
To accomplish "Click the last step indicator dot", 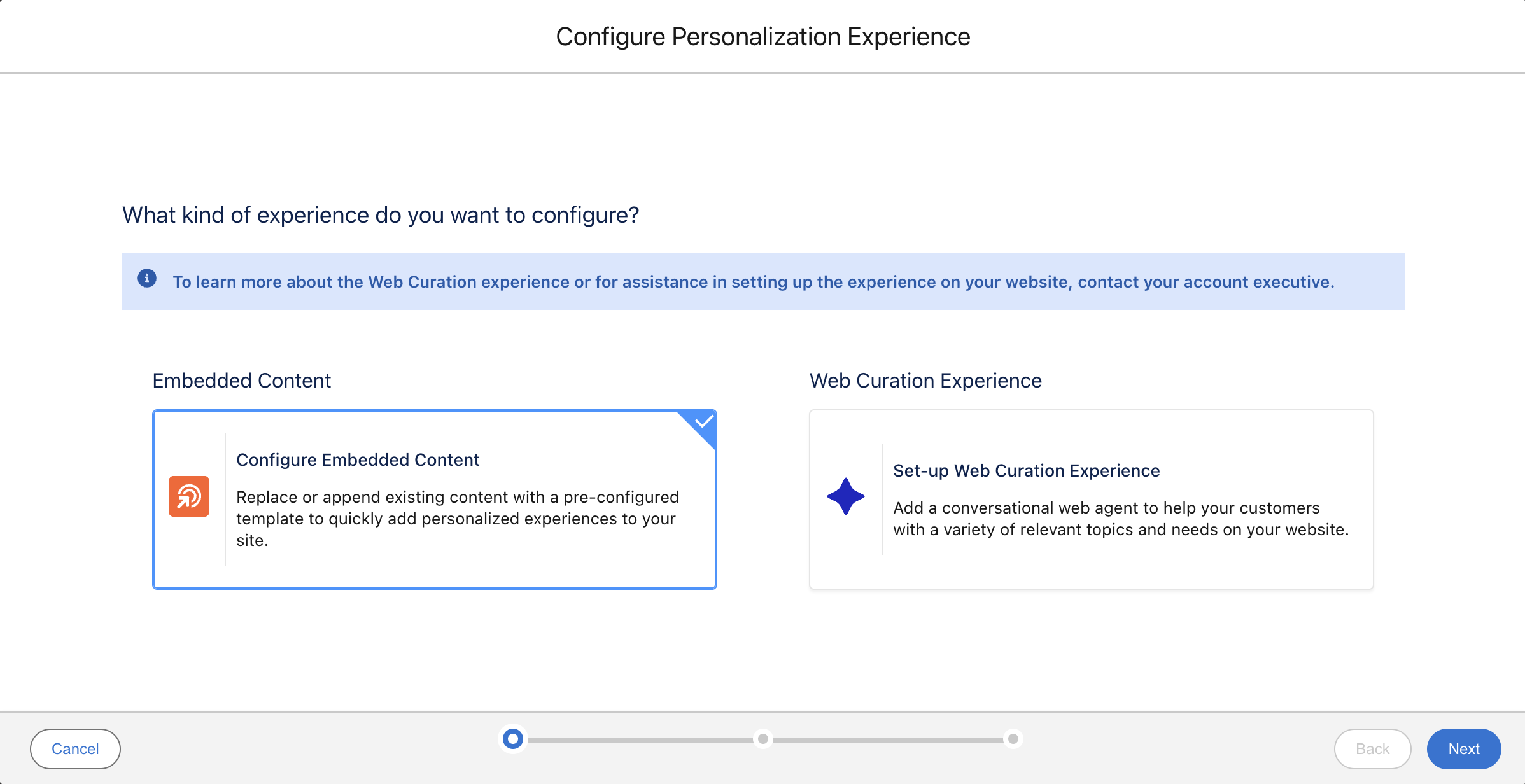I will point(1012,739).
